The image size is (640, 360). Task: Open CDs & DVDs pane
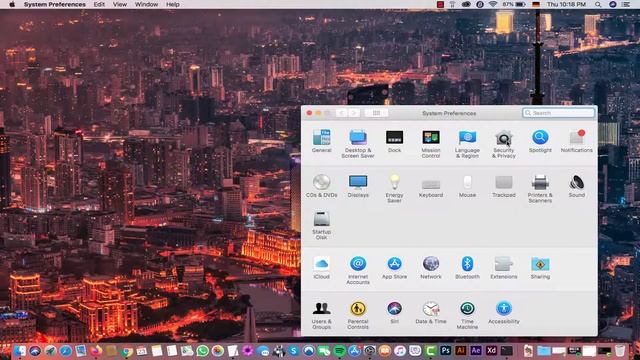pos(322,186)
